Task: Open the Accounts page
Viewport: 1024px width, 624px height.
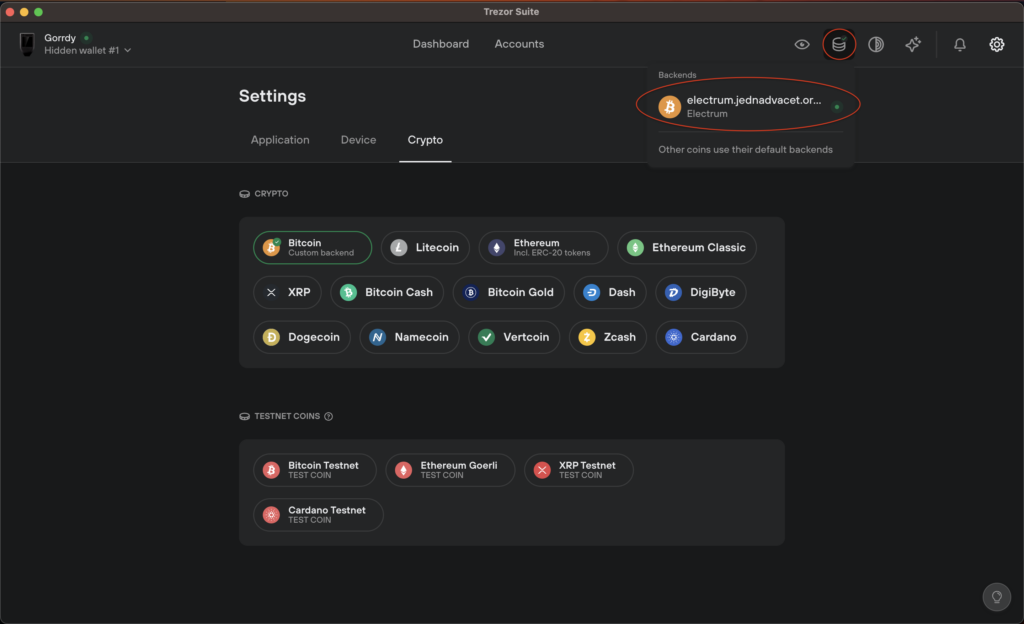Action: pyautogui.click(x=519, y=44)
